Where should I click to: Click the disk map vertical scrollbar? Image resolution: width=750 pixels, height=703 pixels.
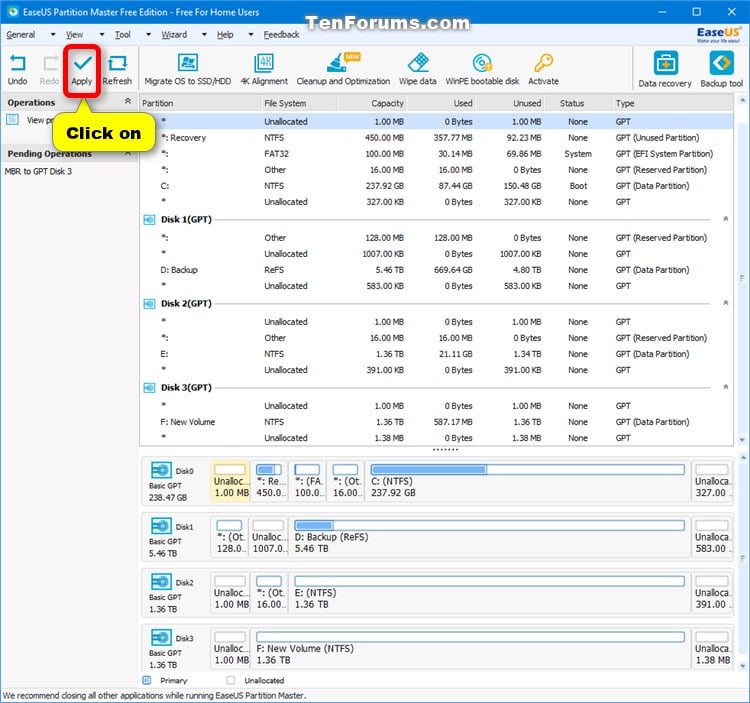click(x=742, y=561)
